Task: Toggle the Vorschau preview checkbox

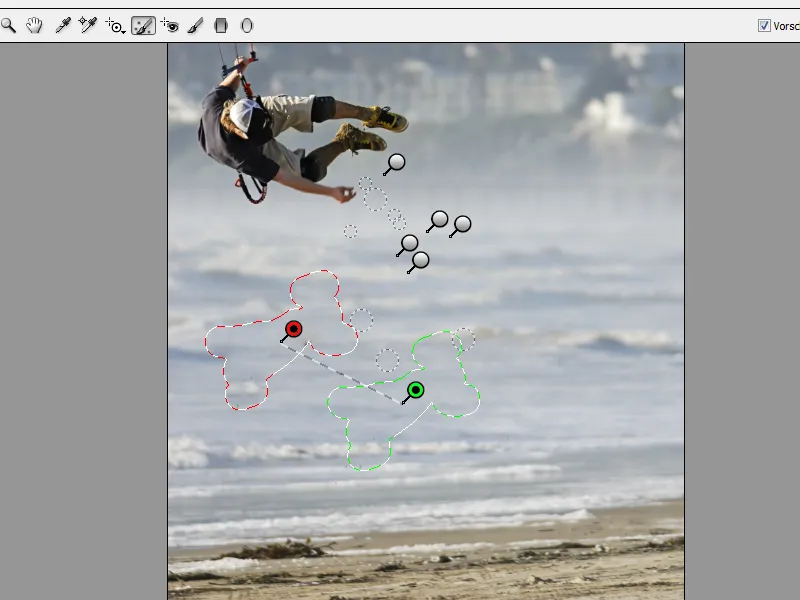Action: tap(764, 26)
